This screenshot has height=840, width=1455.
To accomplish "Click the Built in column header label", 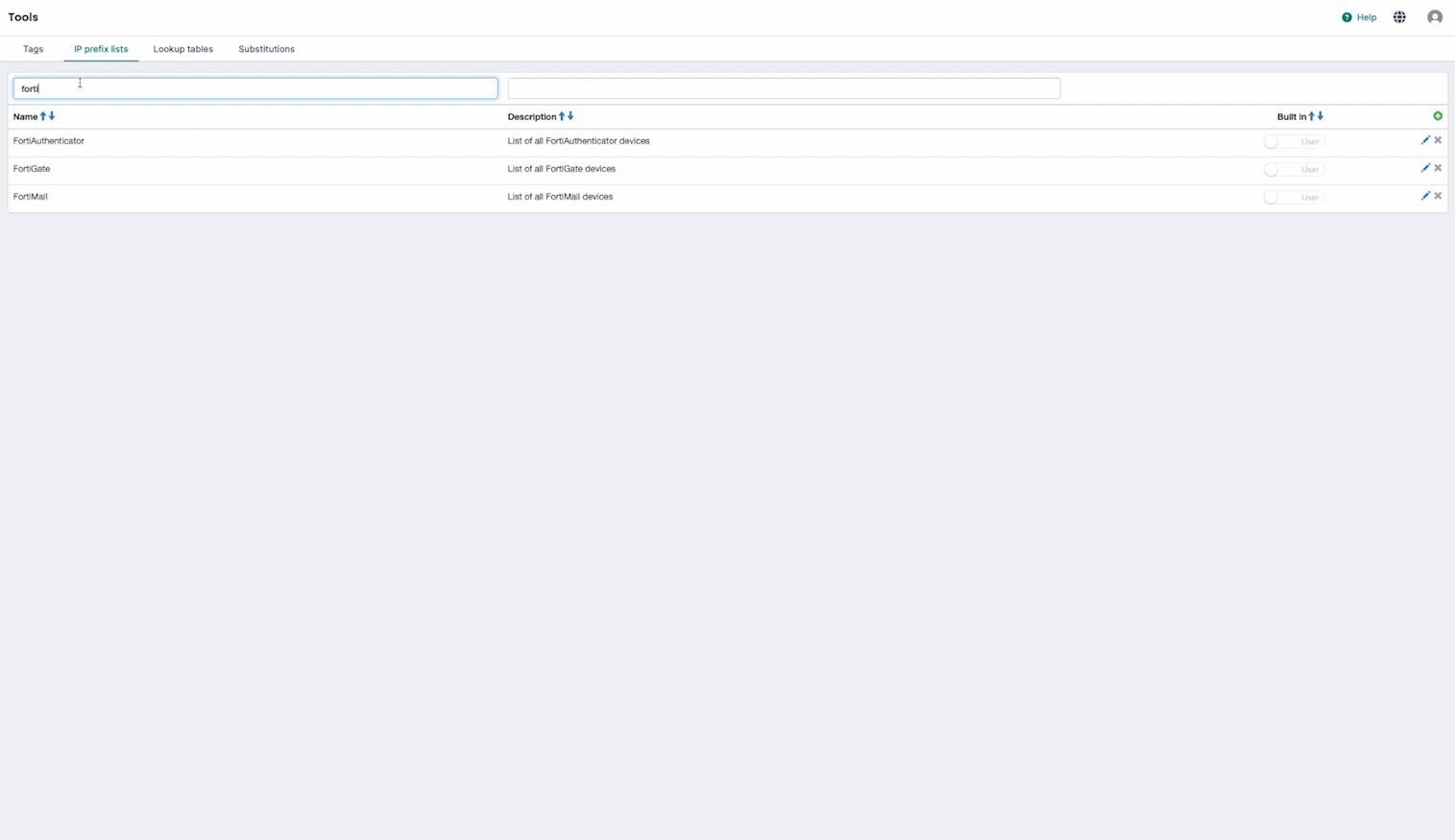I will pyautogui.click(x=1292, y=117).
